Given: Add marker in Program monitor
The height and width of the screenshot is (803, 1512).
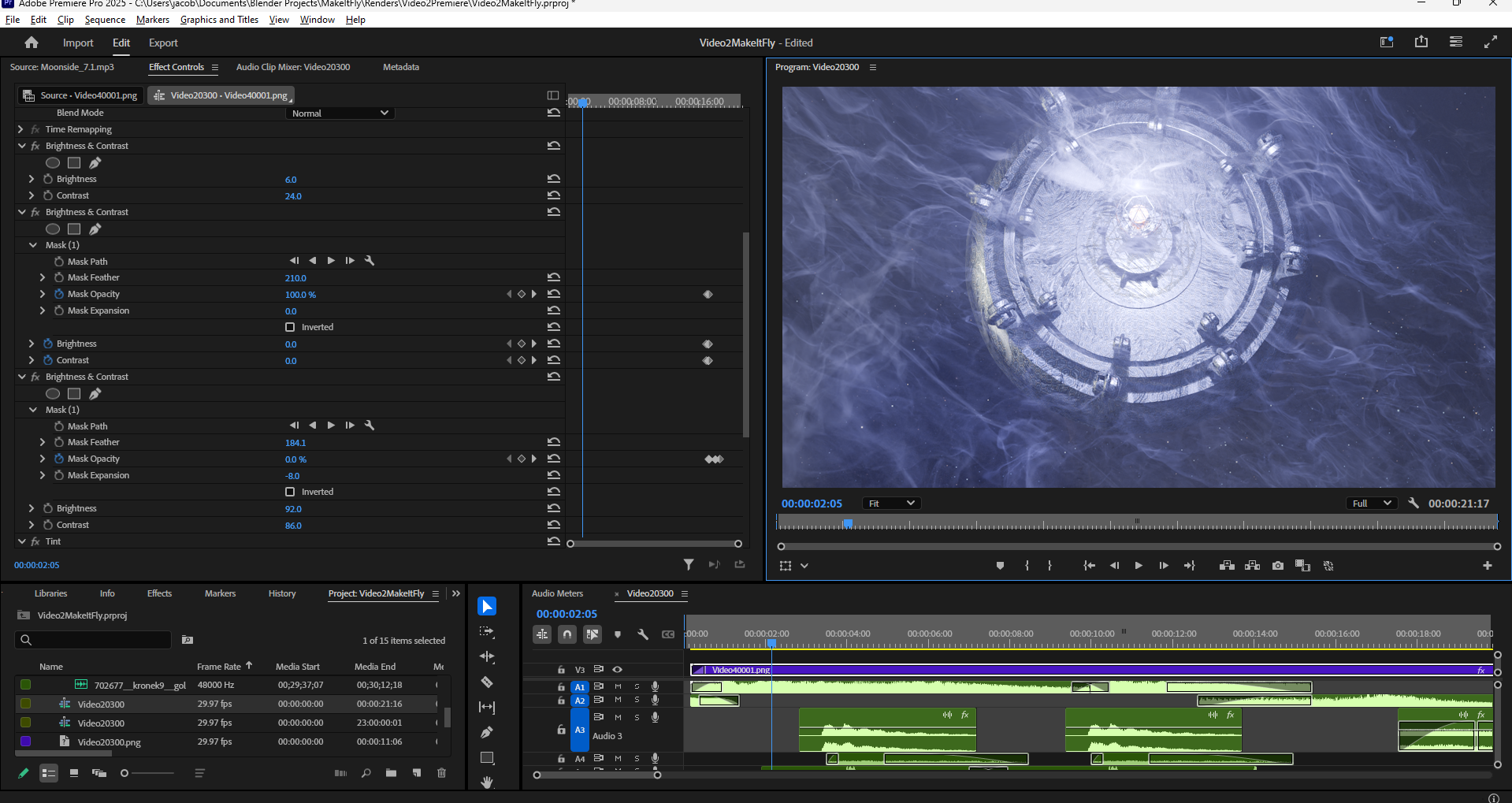Looking at the screenshot, I should [x=1000, y=566].
